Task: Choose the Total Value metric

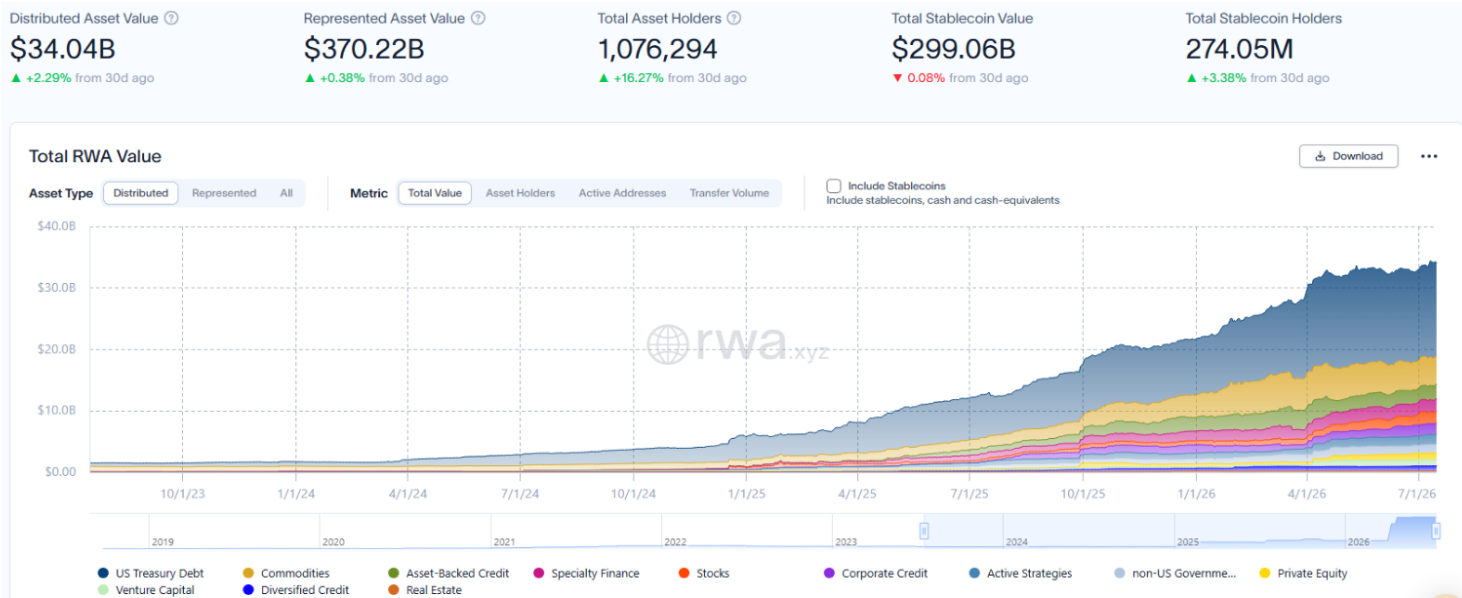Action: tap(435, 193)
